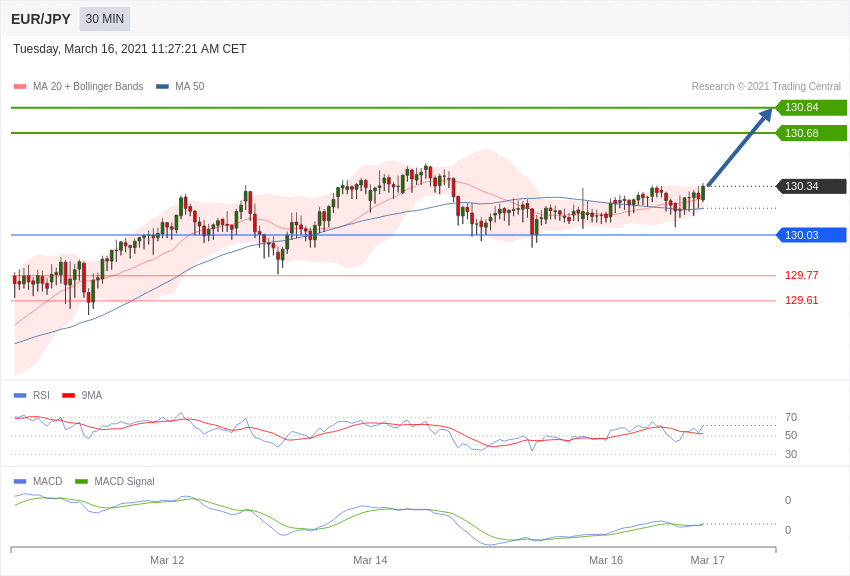This screenshot has width=850, height=576.
Task: Click the chart timestamp Tuesday, March 16, 2021
Action: point(130,49)
